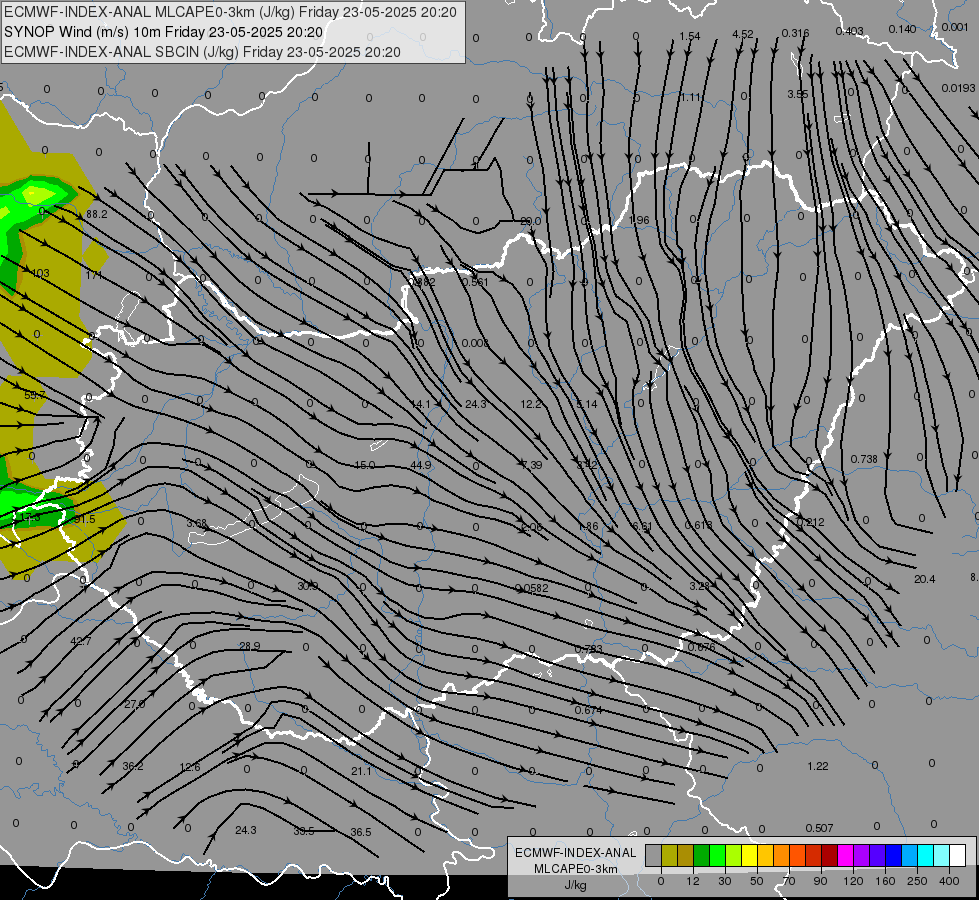Click the map value 12.2
Image resolution: width=979 pixels, height=900 pixels.
(x=531, y=404)
